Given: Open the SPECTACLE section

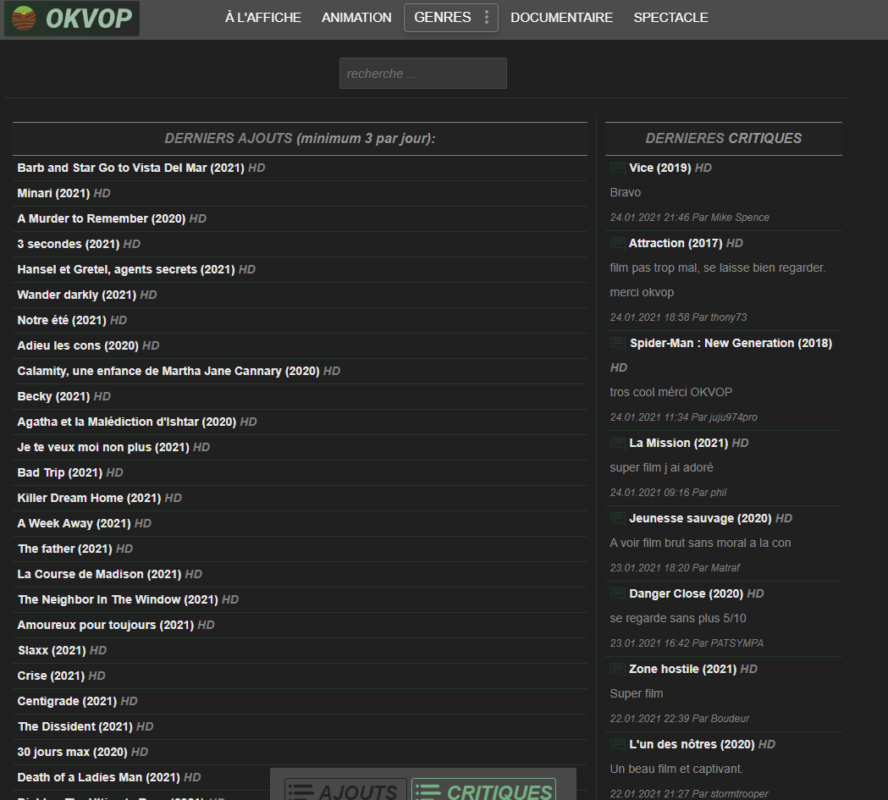Looking at the screenshot, I should (x=671, y=18).
